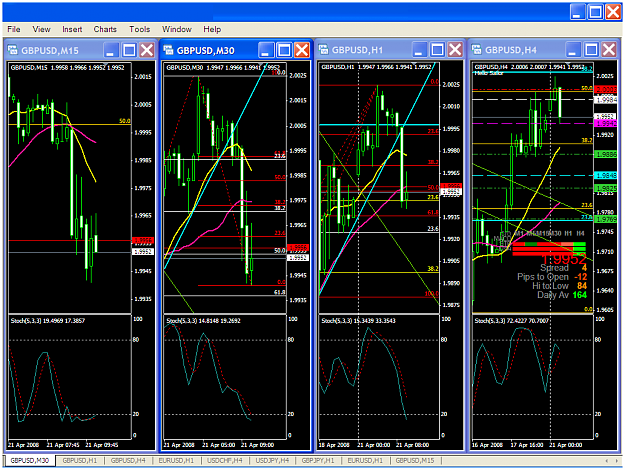Viewport: 625px width, 470px height.
Task: Open the Charts menu
Action: click(x=105, y=29)
